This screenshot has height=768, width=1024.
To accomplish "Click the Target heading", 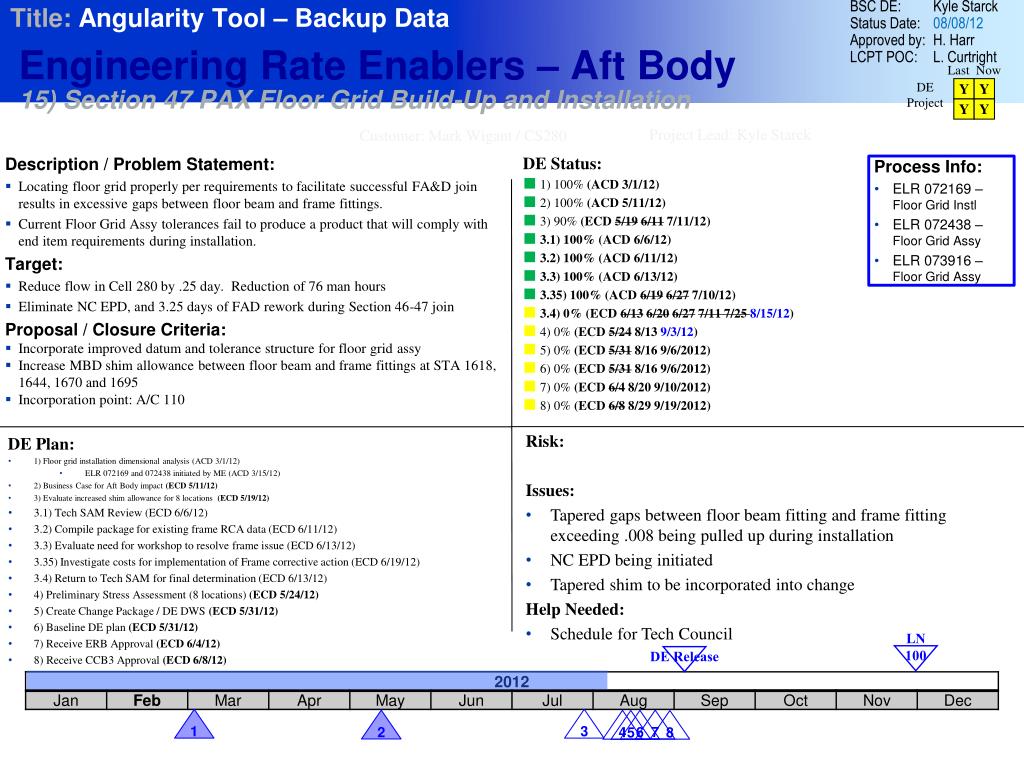I will [34, 264].
